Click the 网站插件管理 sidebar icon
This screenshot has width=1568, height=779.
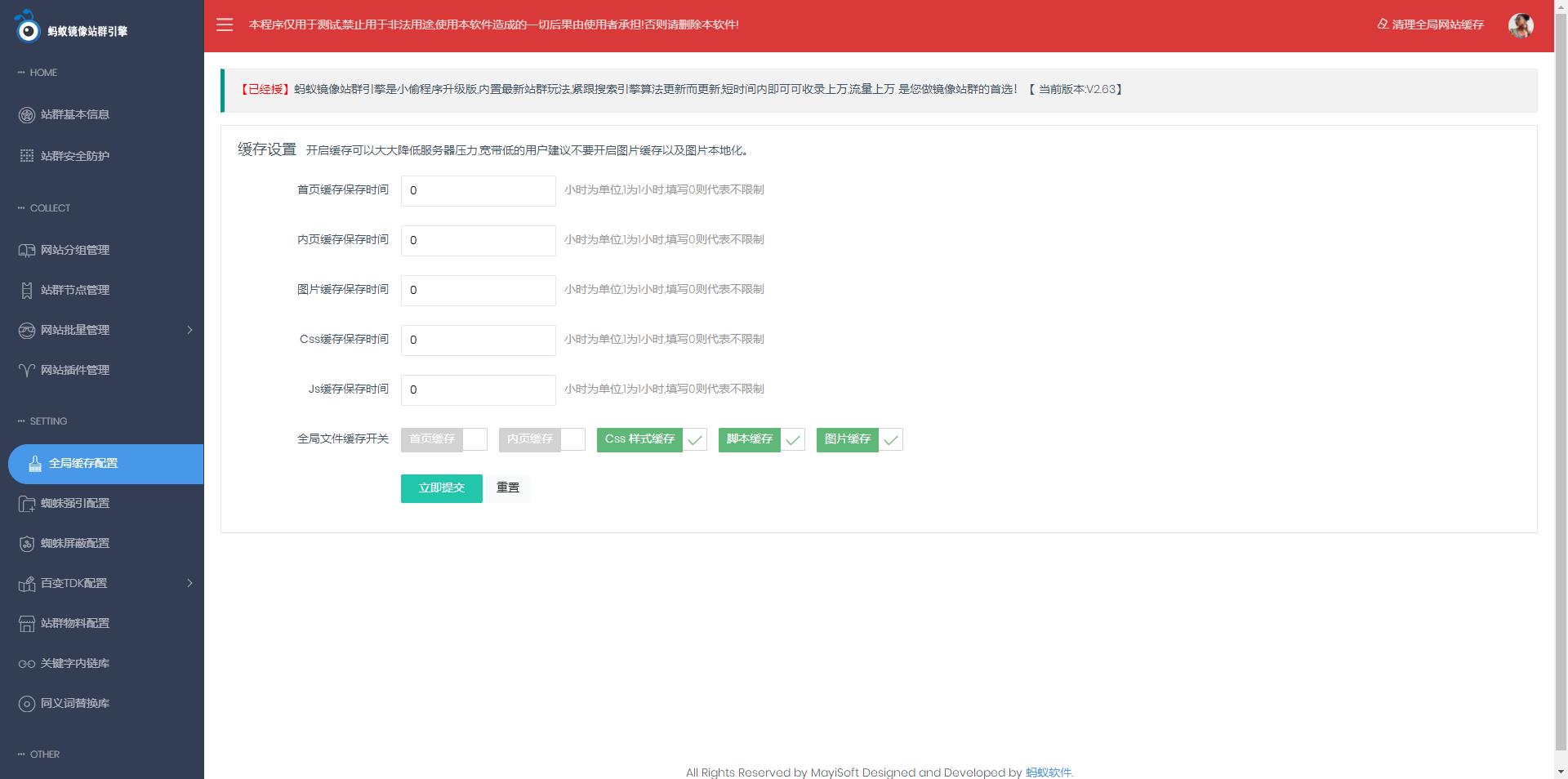pyautogui.click(x=27, y=371)
